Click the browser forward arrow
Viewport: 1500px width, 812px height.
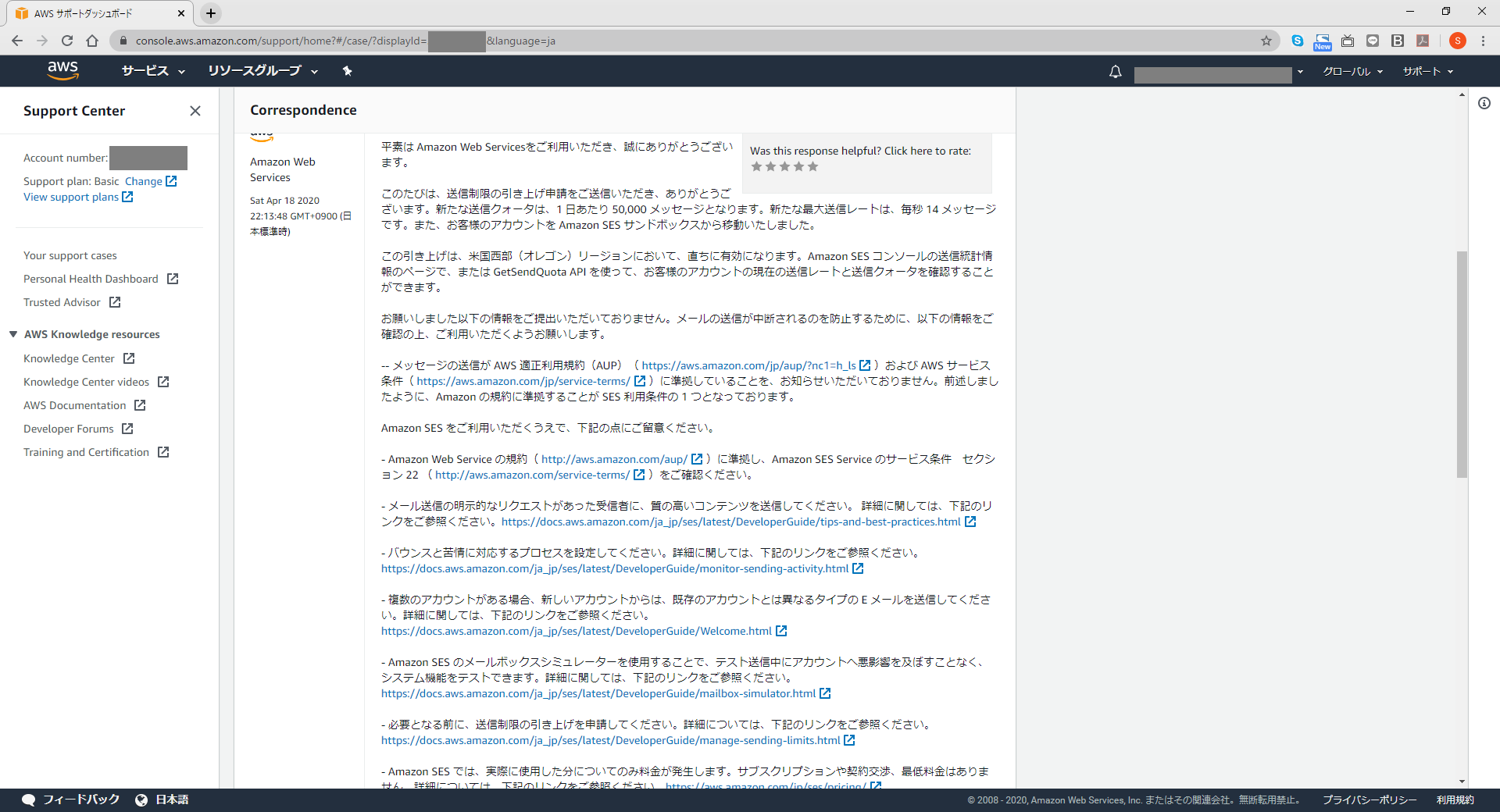pyautogui.click(x=42, y=41)
